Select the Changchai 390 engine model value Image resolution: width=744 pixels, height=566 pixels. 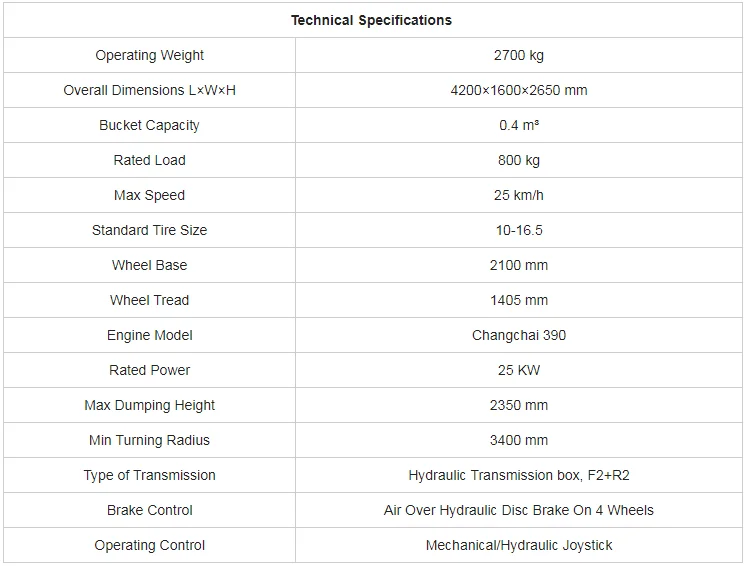tap(519, 335)
